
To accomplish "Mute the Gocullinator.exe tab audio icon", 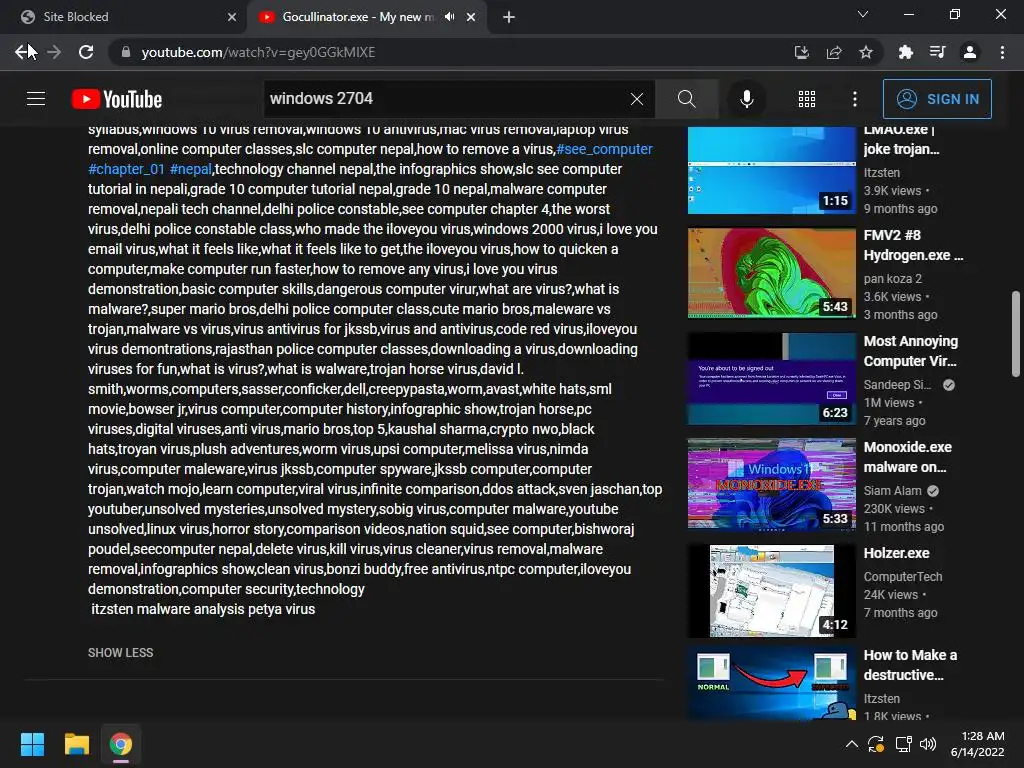I will click(449, 17).
